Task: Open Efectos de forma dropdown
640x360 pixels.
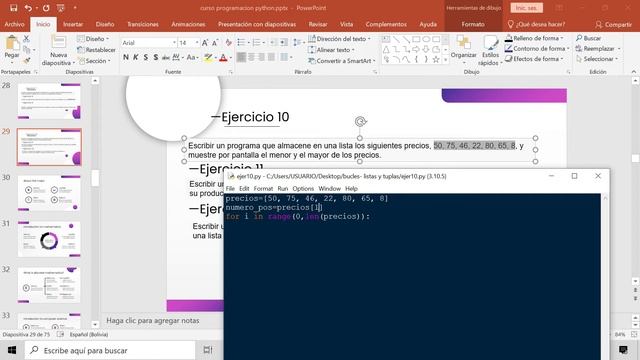Action: (534, 59)
